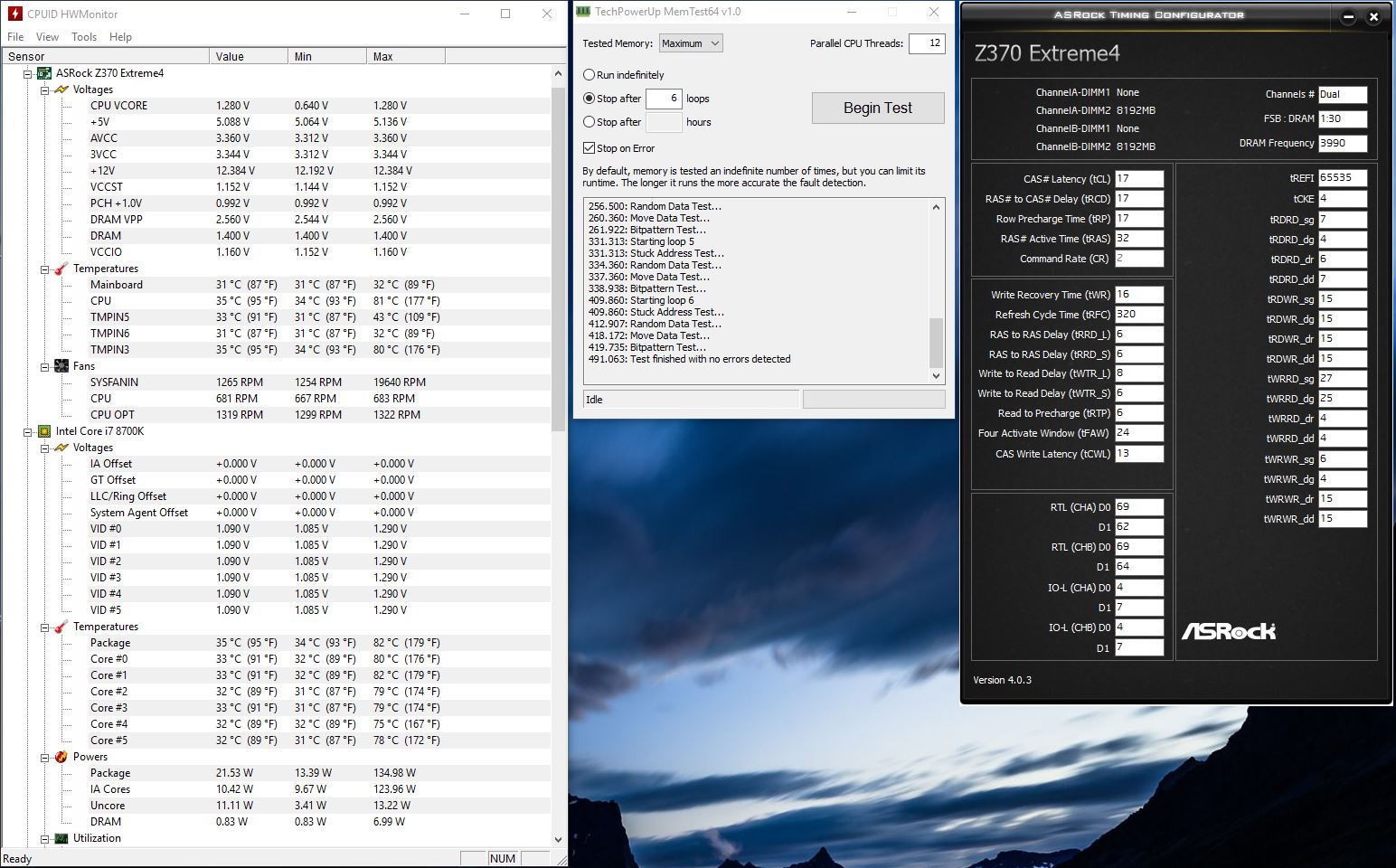Open the Tools menu in HWMonitor
Viewport: 1396px width, 868px height.
coord(84,37)
